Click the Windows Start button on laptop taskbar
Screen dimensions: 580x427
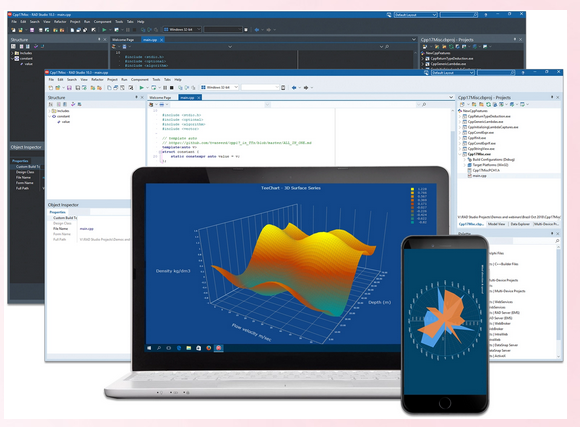click(x=149, y=348)
